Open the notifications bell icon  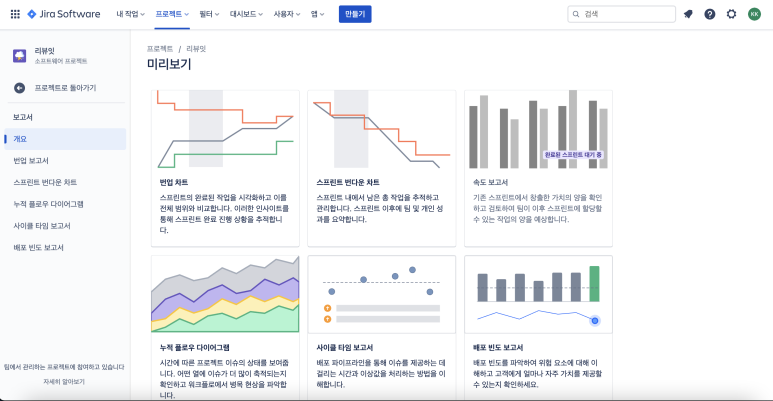pos(688,14)
